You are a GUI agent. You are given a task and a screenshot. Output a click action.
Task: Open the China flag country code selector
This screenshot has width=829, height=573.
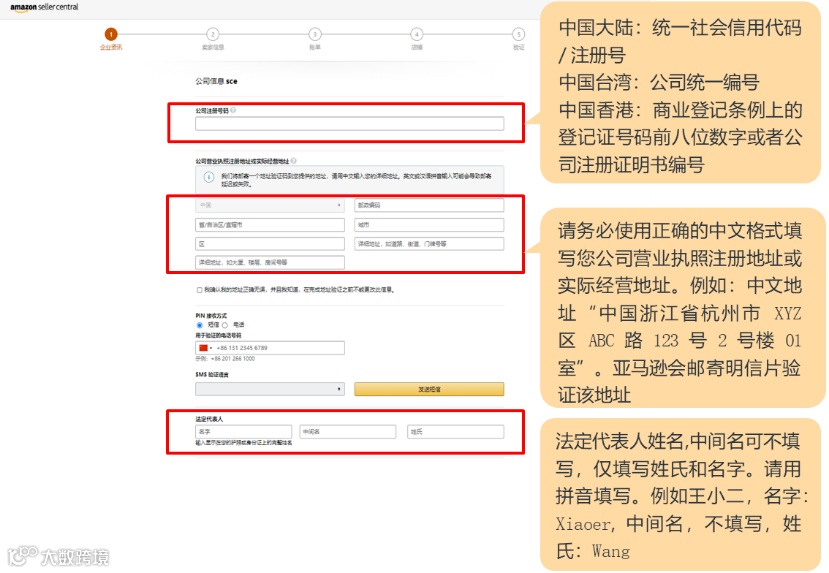click(x=204, y=348)
